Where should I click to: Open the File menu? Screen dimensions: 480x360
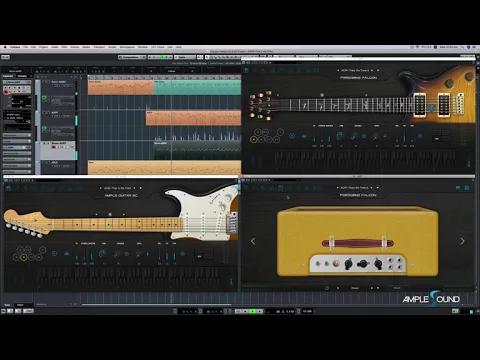click(x=25, y=47)
